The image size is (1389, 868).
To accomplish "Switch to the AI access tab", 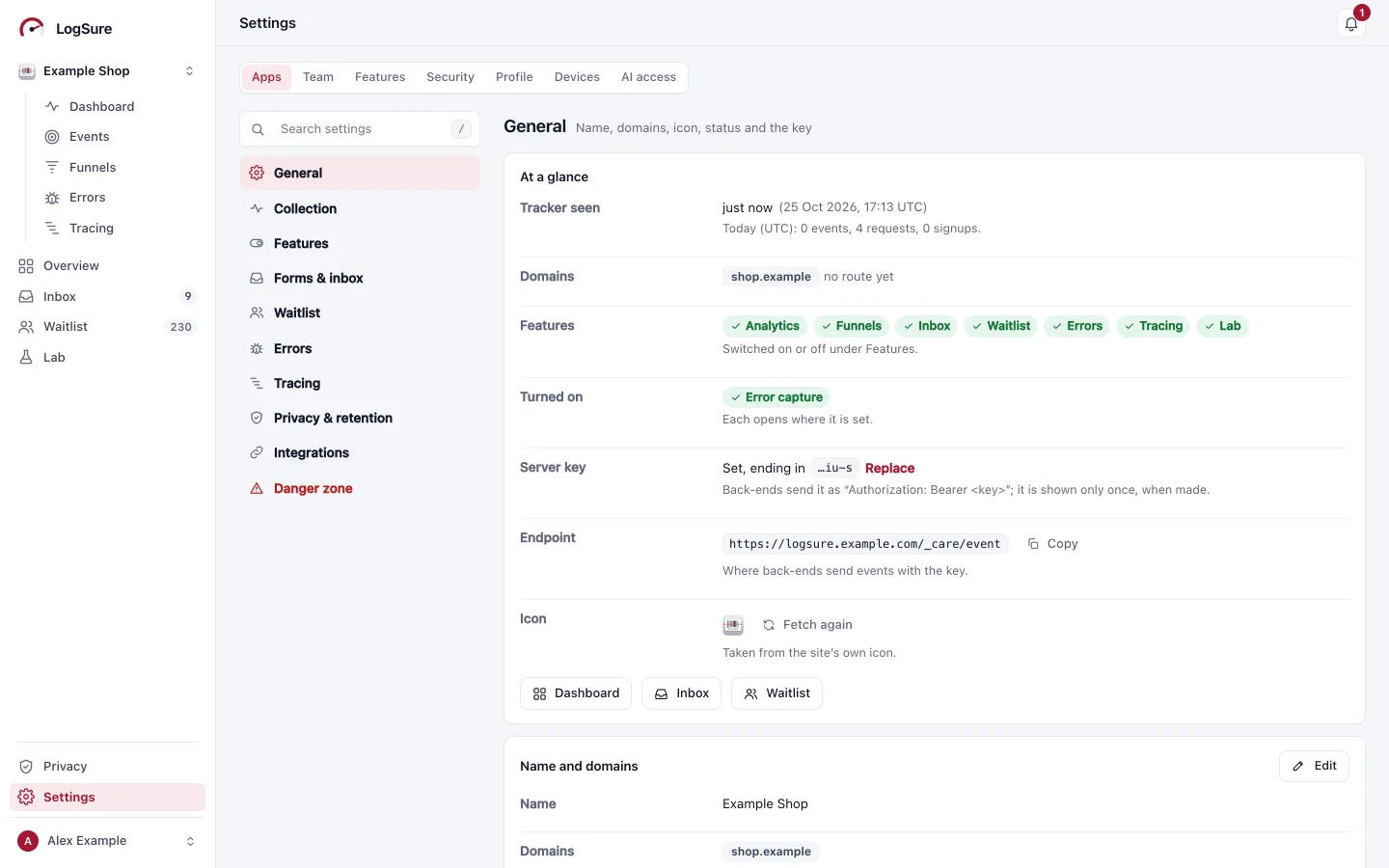I will (x=648, y=77).
